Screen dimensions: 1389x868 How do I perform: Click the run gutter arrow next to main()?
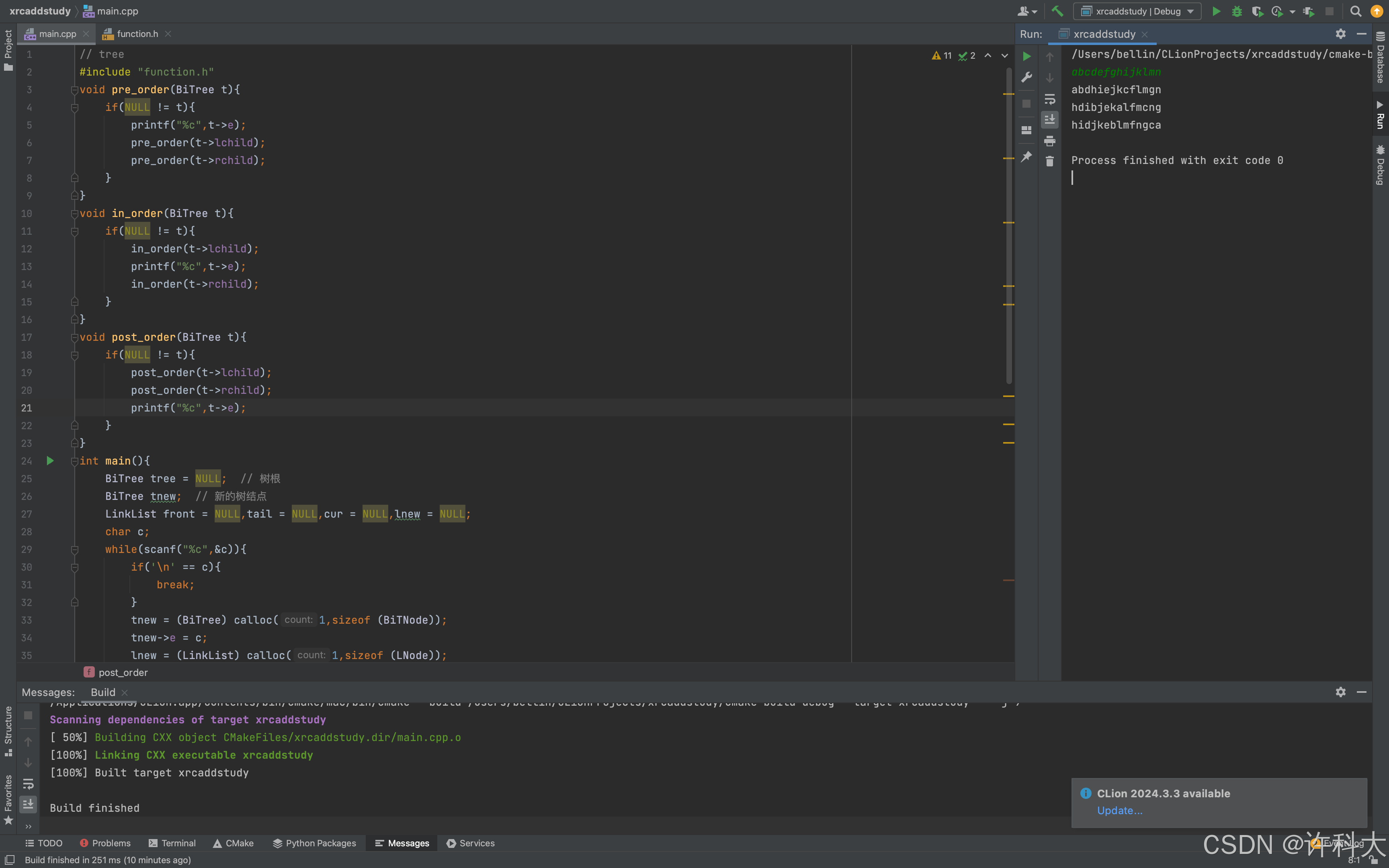pos(50,461)
